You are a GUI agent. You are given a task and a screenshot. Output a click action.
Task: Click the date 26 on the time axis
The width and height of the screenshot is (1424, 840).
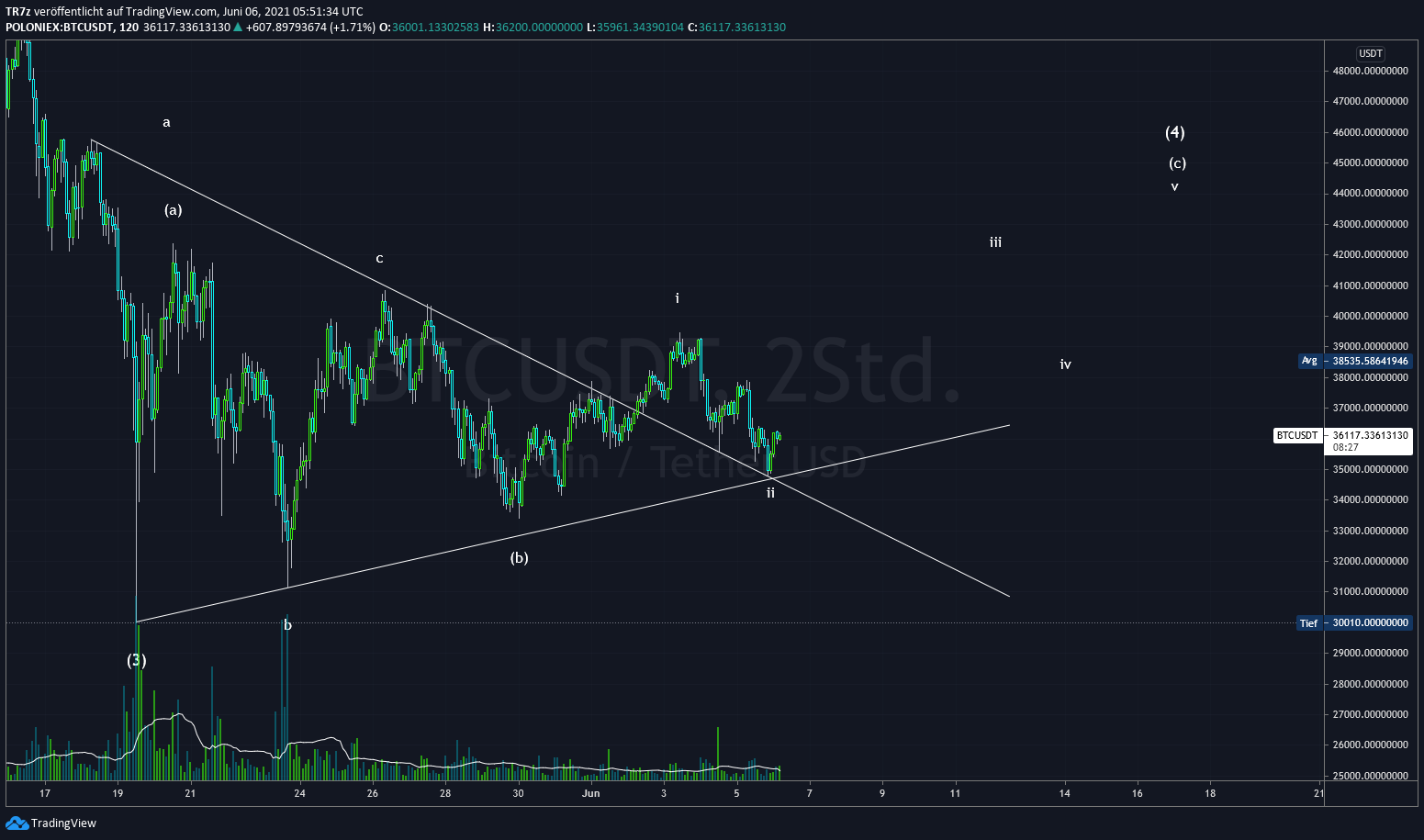372,793
